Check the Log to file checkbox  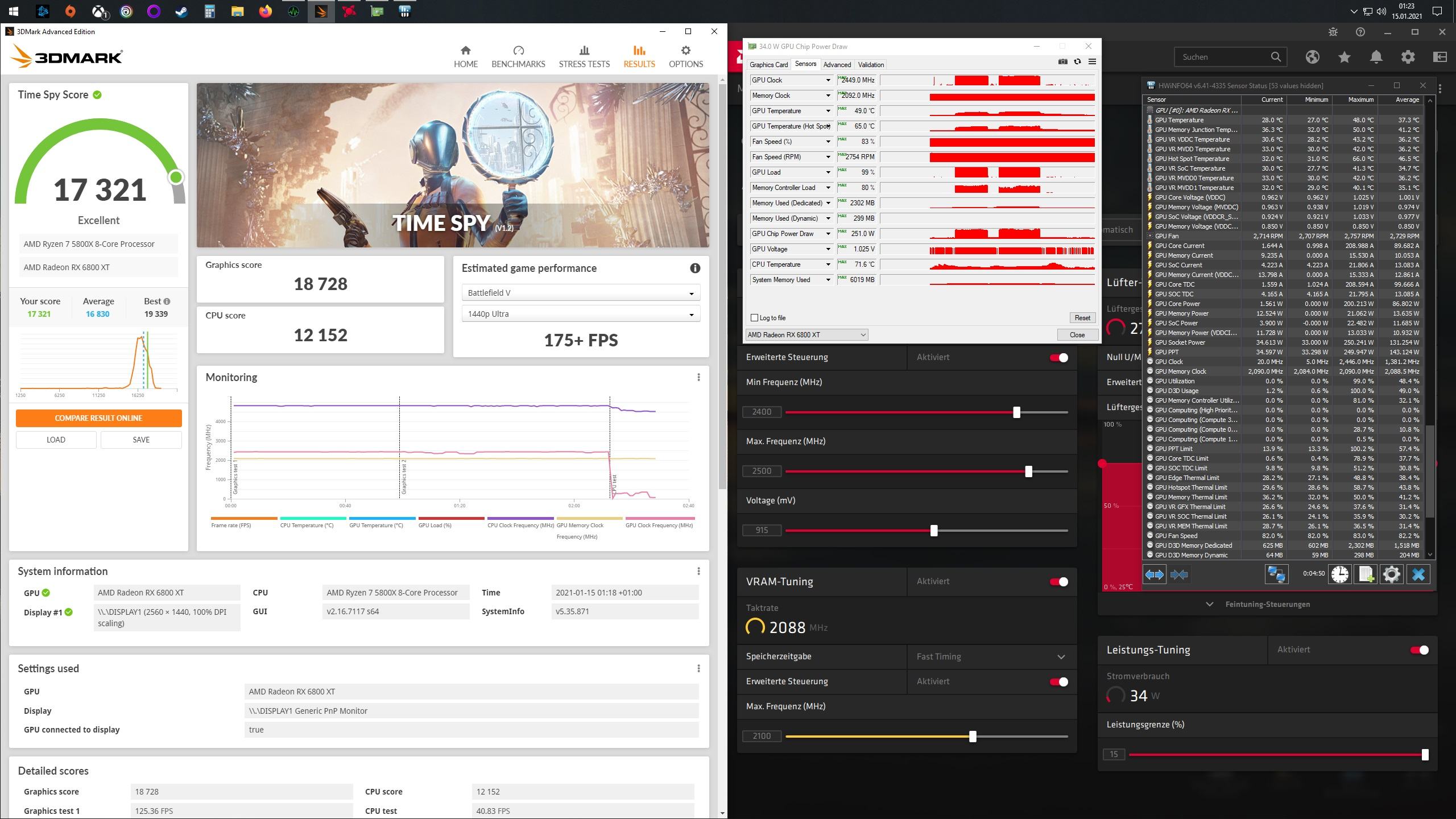click(755, 318)
